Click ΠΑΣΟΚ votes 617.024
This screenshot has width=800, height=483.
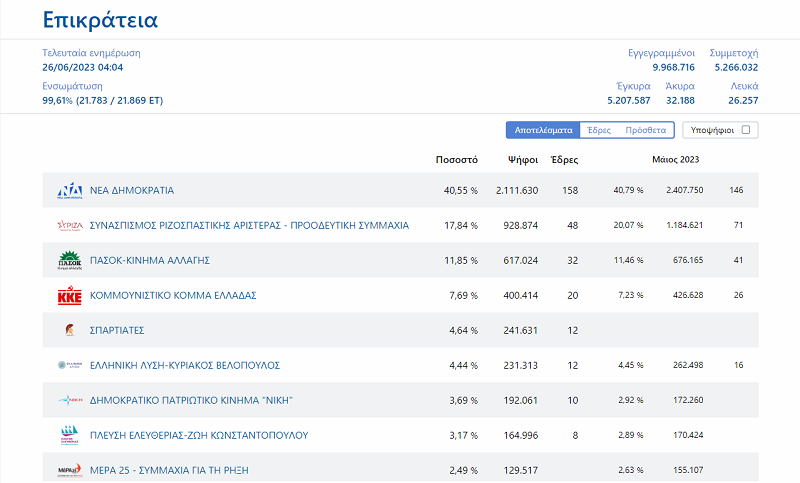tap(520, 260)
